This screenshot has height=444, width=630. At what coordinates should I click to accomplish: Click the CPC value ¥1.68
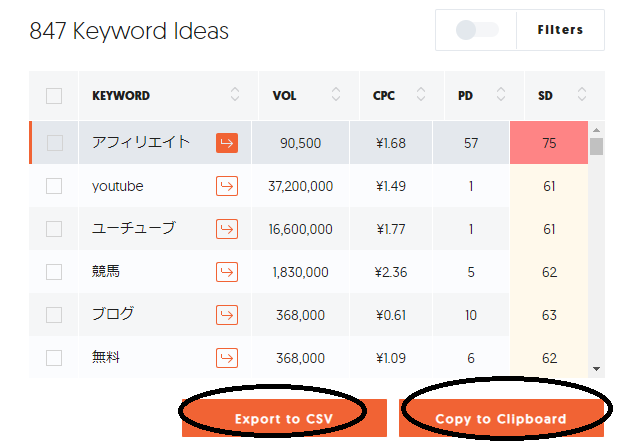click(x=391, y=143)
